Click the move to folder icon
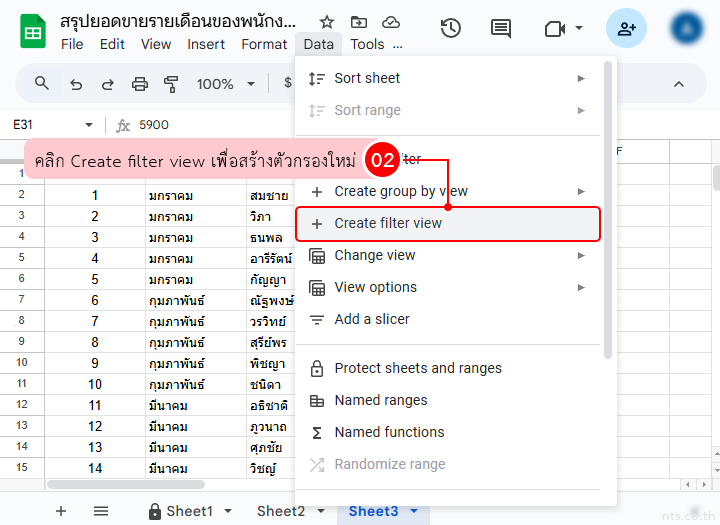The width and height of the screenshot is (720, 525). tap(358, 22)
